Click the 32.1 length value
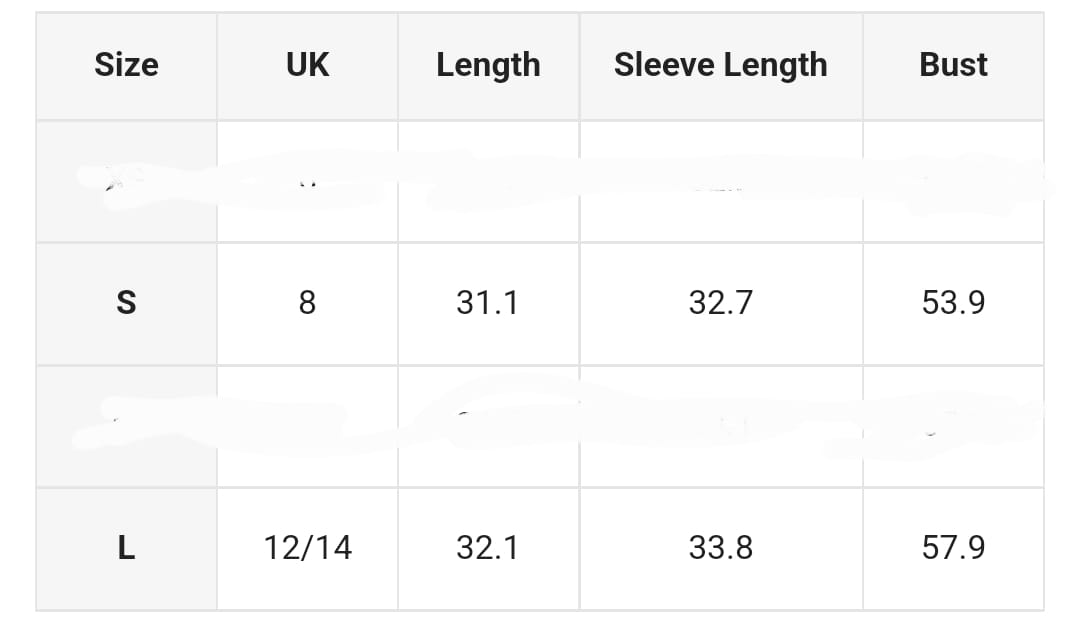 coord(488,548)
